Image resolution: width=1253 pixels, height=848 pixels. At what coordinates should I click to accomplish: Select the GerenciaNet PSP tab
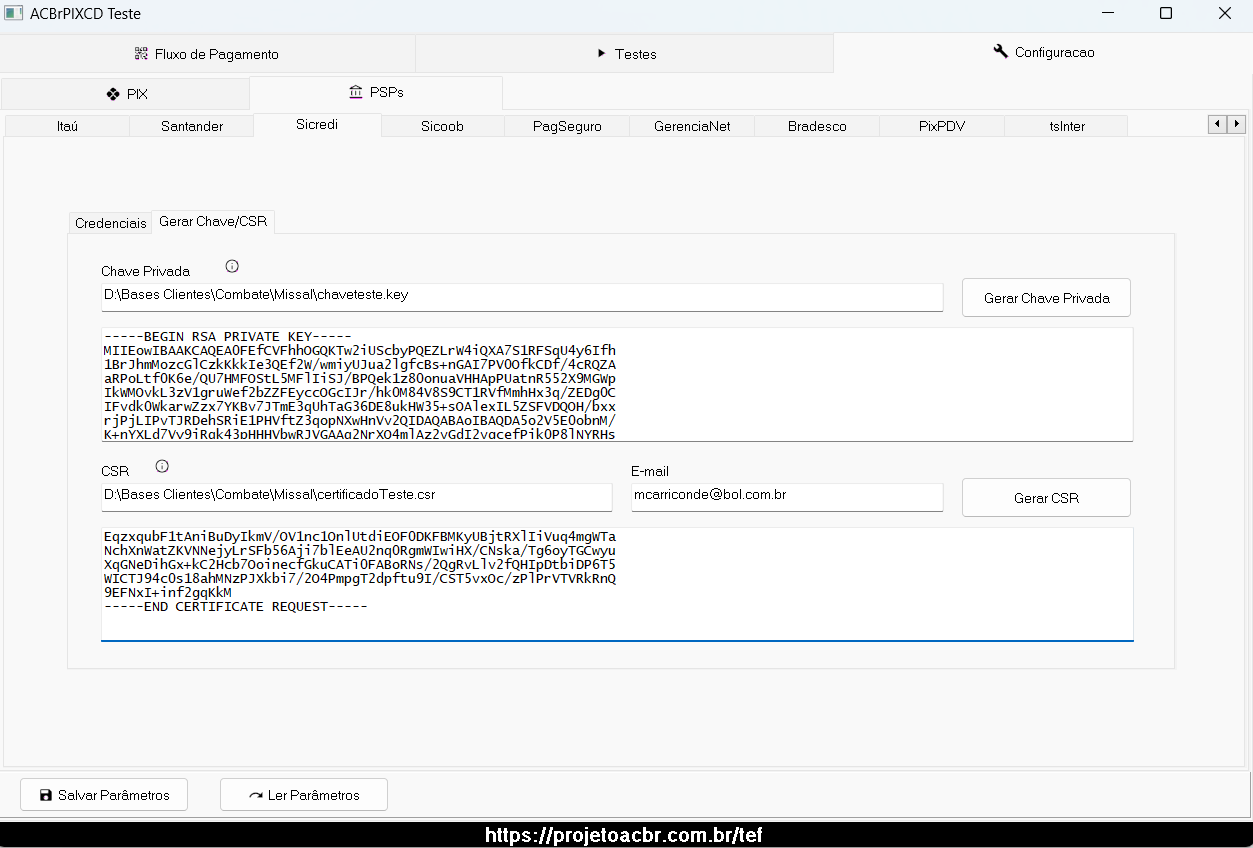(692, 126)
